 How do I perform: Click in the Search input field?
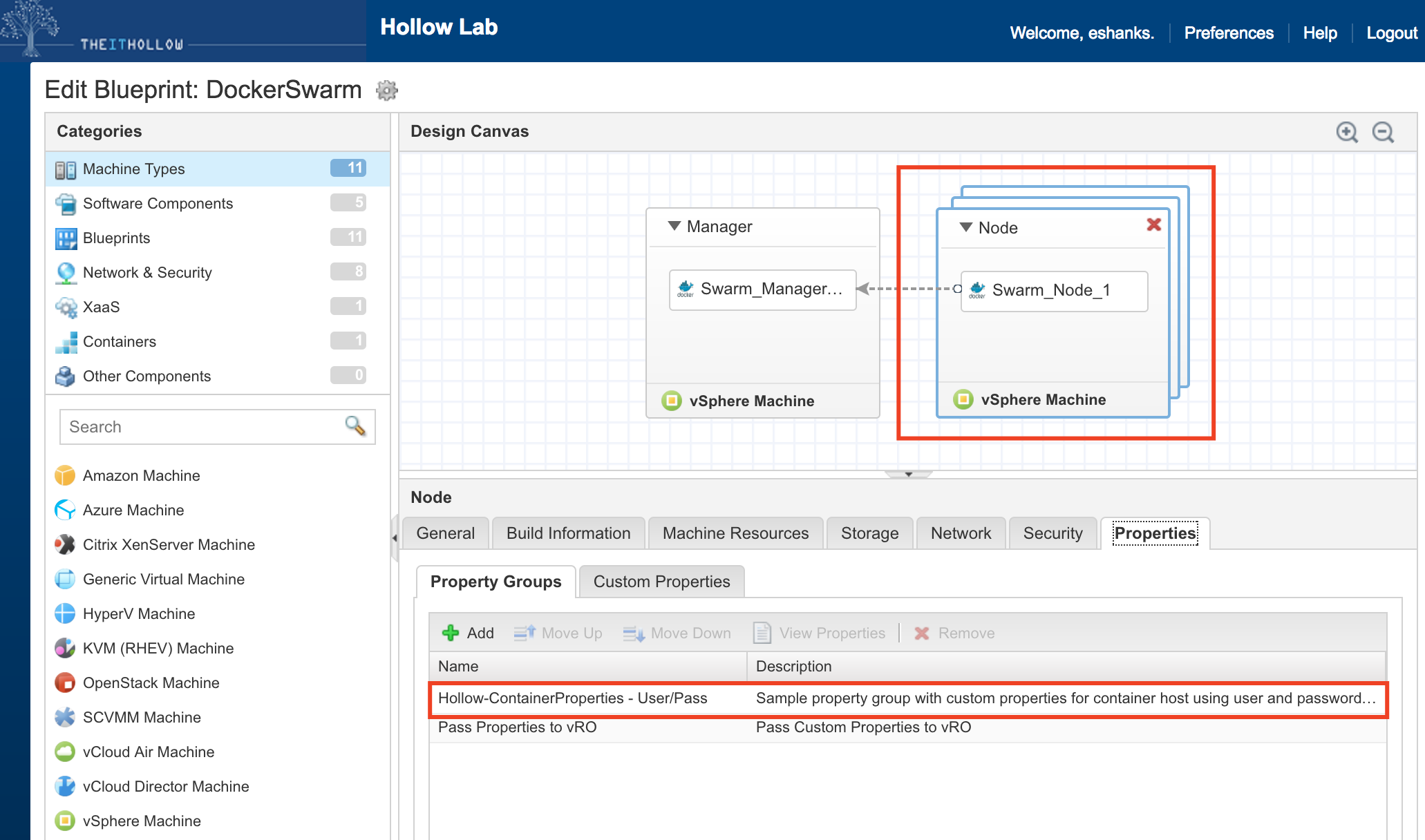(x=200, y=427)
